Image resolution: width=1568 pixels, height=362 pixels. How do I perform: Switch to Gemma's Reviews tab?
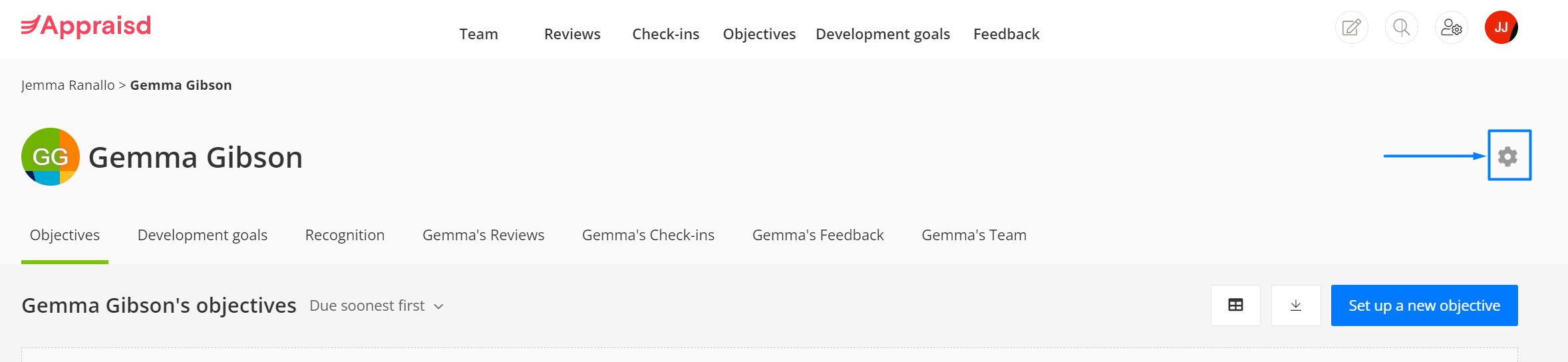(483, 235)
